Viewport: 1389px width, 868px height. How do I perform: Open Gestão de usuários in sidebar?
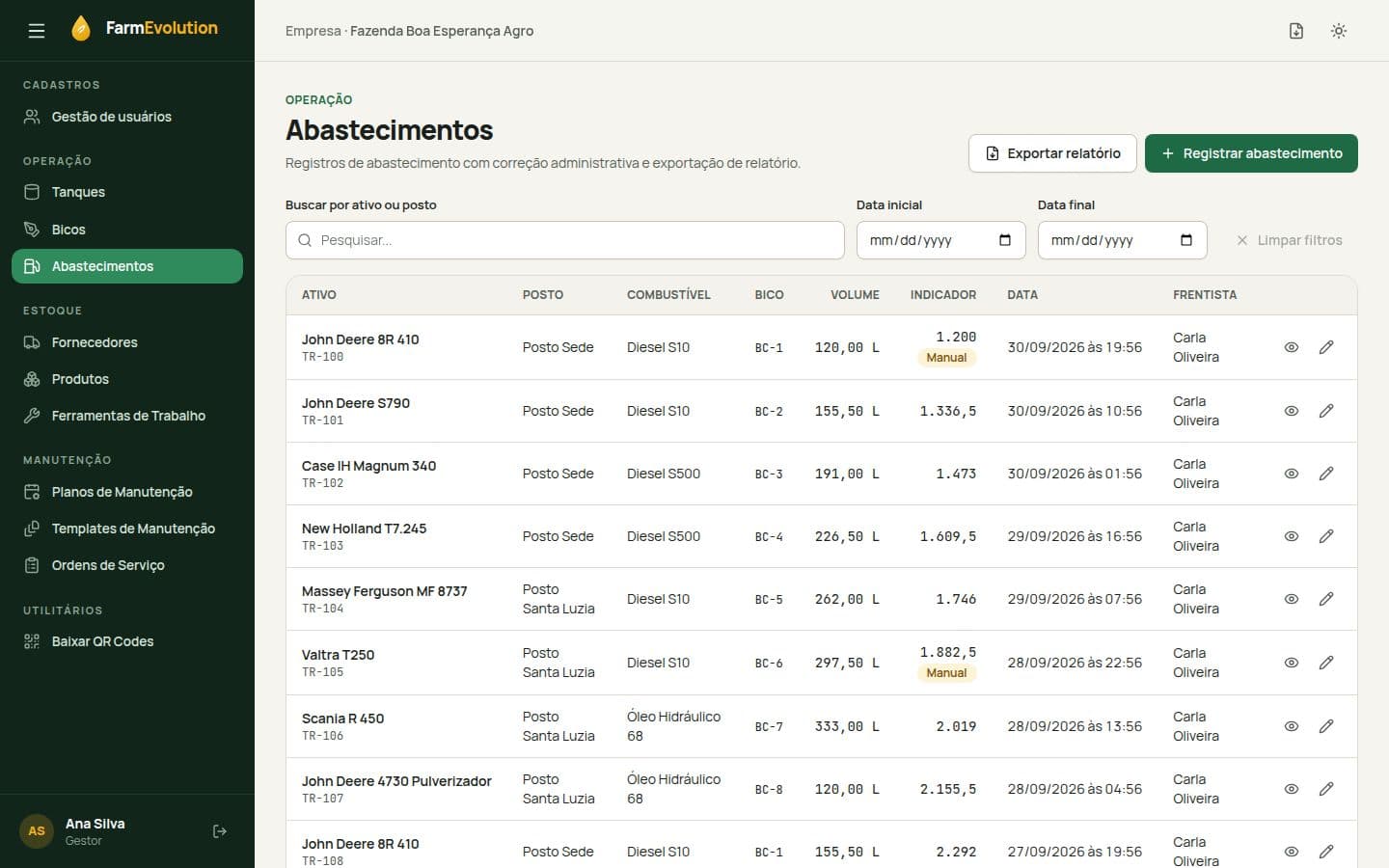(127, 117)
